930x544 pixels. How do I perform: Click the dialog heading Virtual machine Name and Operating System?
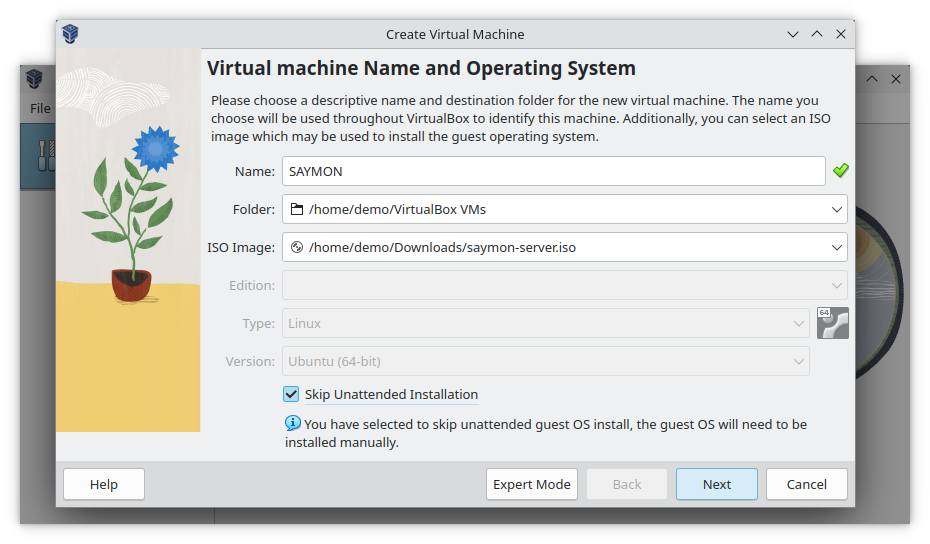click(x=421, y=68)
